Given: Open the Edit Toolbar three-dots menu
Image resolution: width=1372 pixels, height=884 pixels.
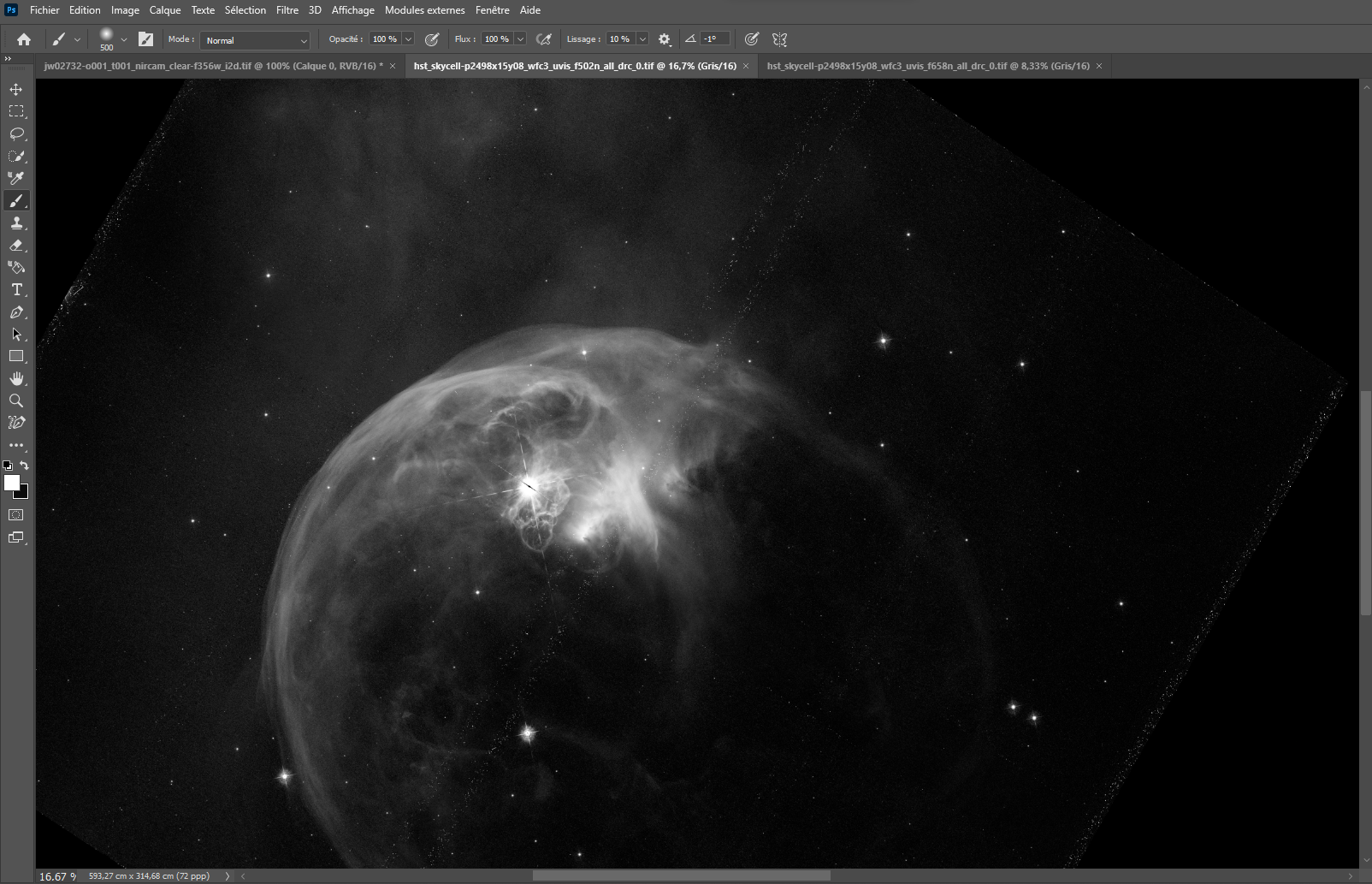Looking at the screenshot, I should point(16,445).
